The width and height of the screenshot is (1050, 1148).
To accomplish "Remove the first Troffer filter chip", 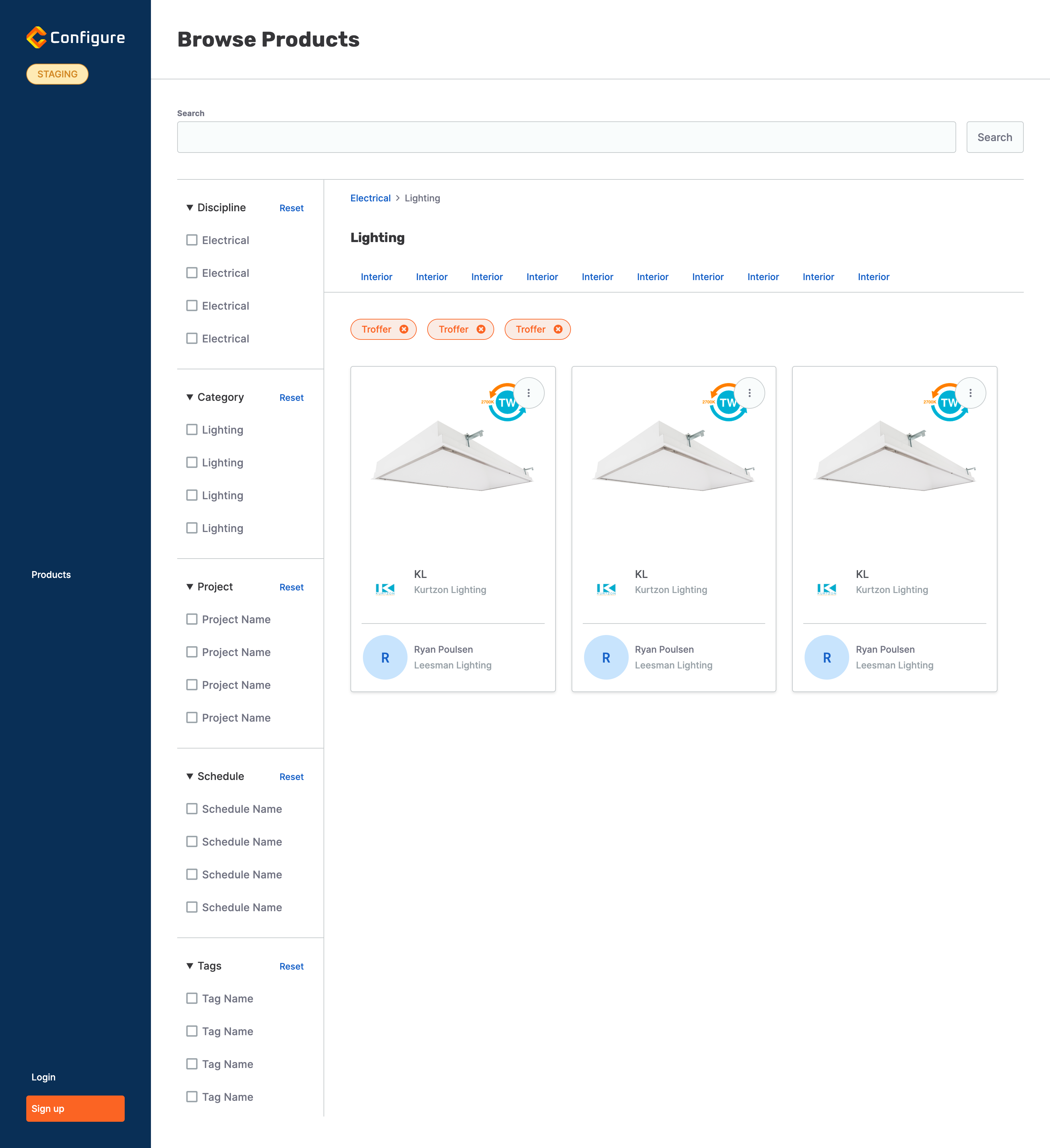I will [404, 329].
